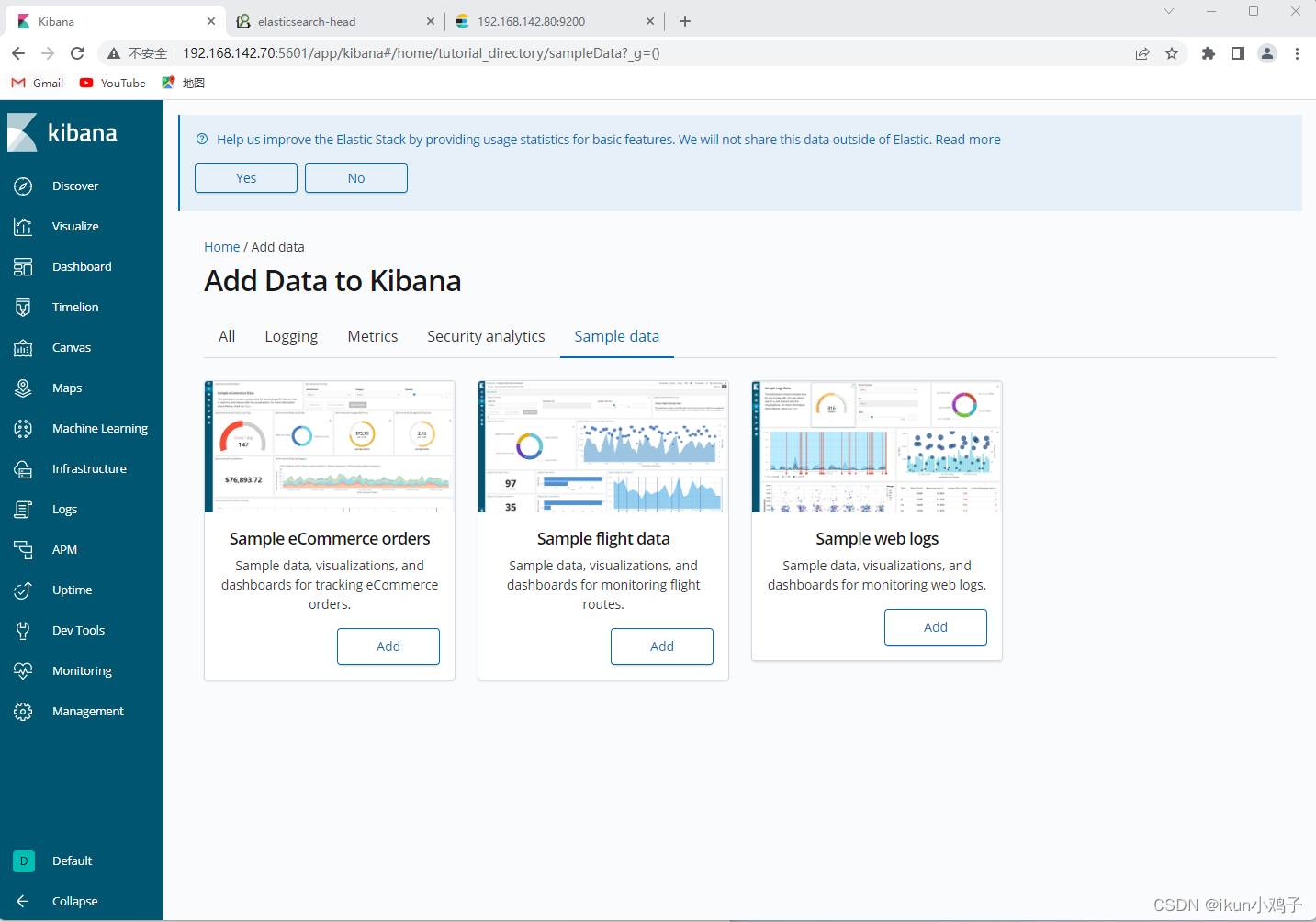Close the elasticsearch-head browser tab

click(431, 21)
